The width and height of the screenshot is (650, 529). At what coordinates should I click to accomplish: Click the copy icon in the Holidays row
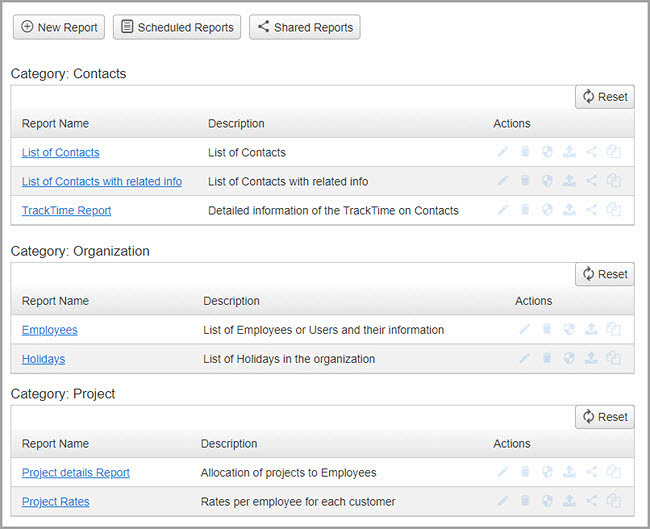pyautogui.click(x=614, y=358)
